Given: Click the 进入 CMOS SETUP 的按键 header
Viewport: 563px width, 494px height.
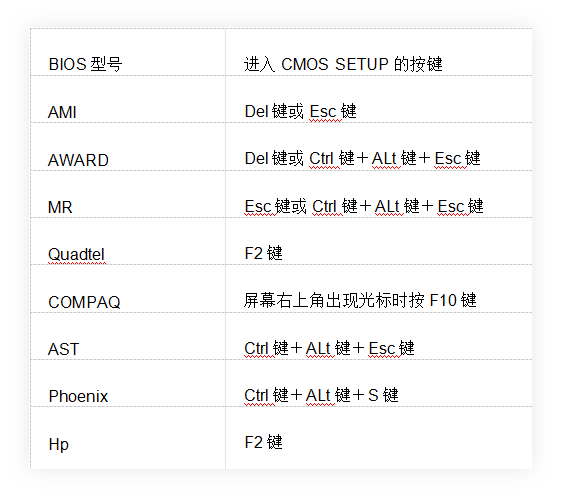Looking at the screenshot, I should pos(343,64).
